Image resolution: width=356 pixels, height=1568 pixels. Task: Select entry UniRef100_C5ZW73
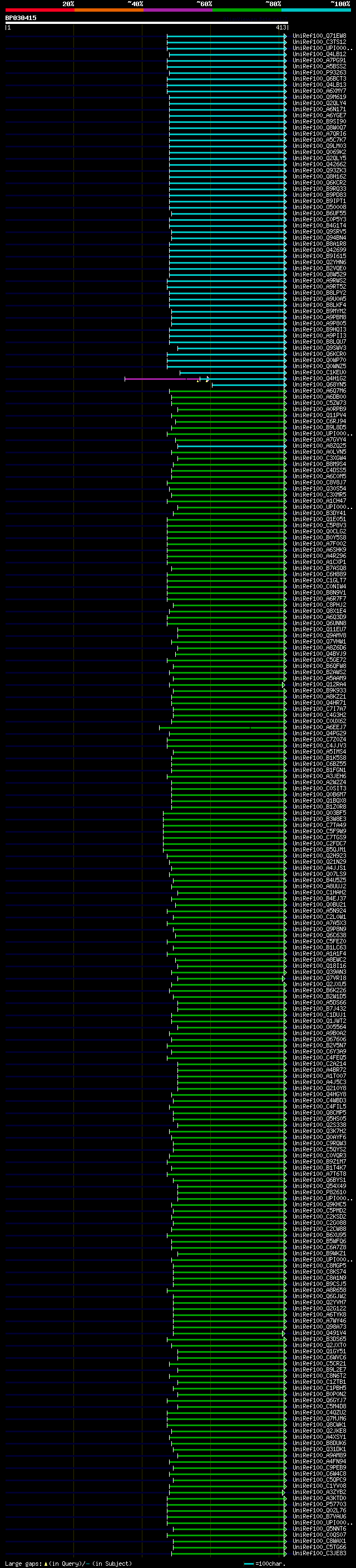[319, 403]
